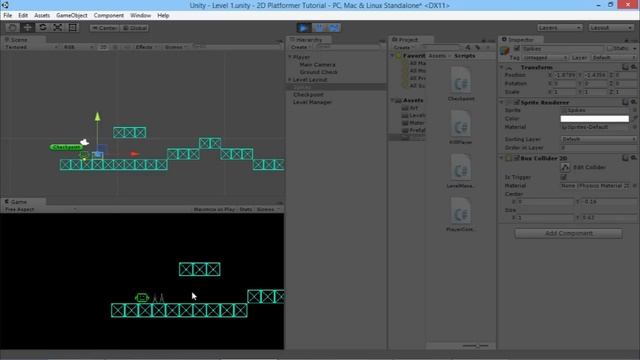Click the Edit Collider icon button

click(565, 167)
